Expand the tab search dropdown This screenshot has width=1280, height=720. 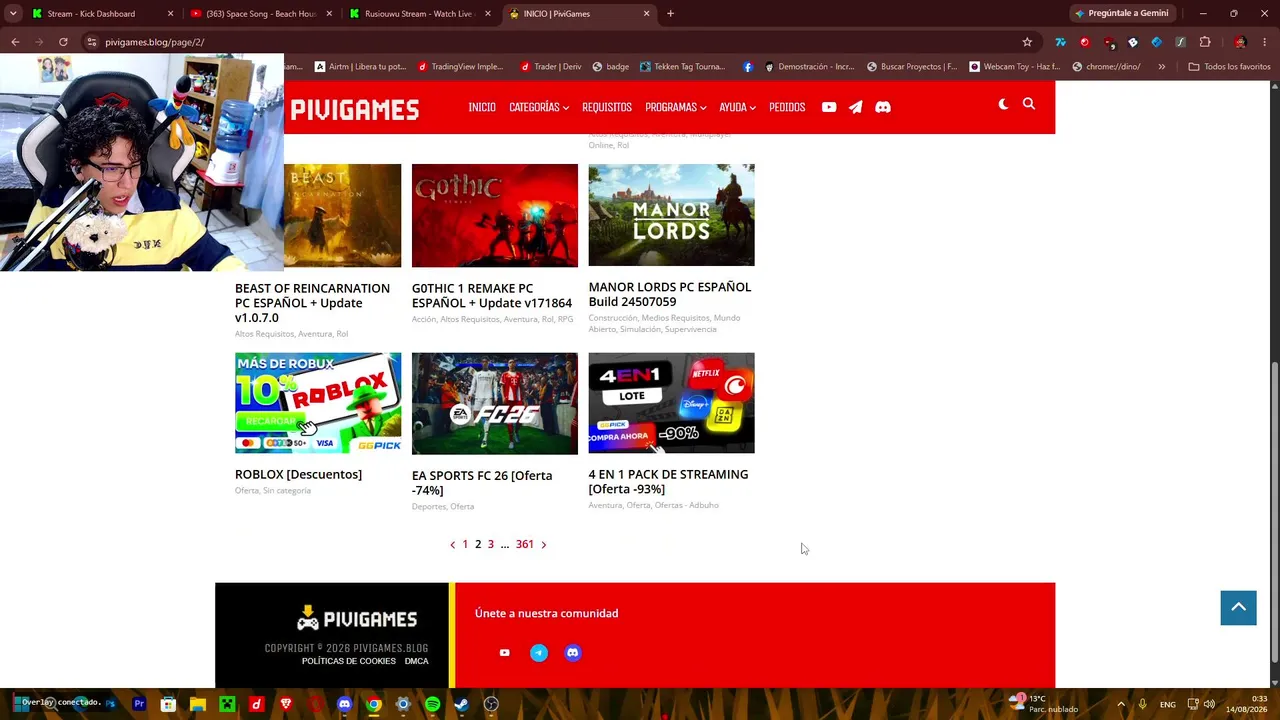[14, 14]
